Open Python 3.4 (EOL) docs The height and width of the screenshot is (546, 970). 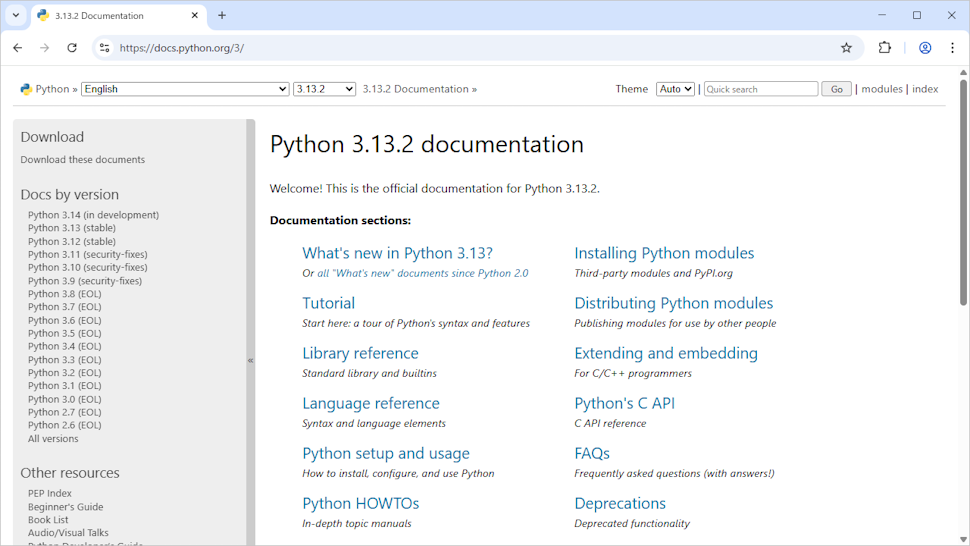[x=64, y=346]
